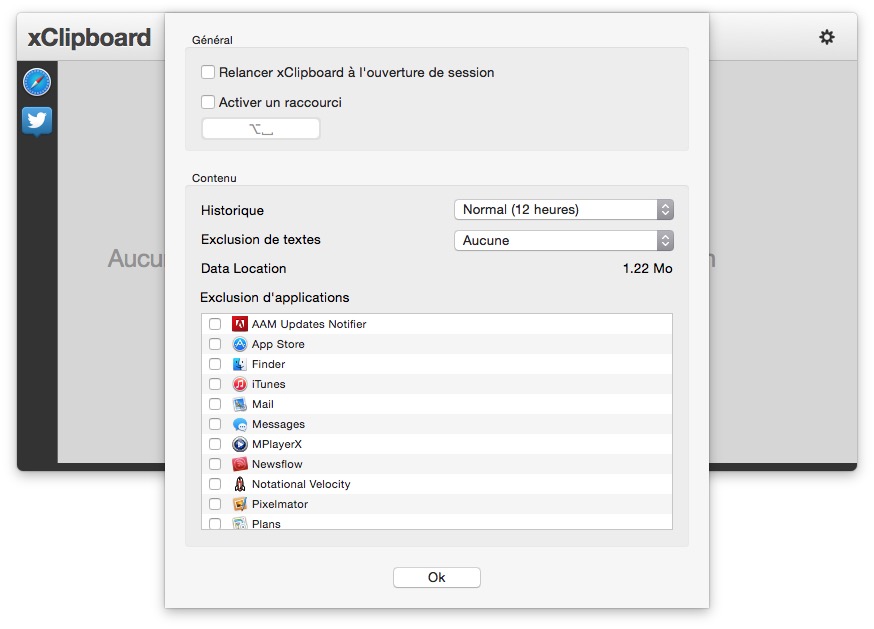Tick the Mail exclusion checkbox
The height and width of the screenshot is (629, 874).
215,404
